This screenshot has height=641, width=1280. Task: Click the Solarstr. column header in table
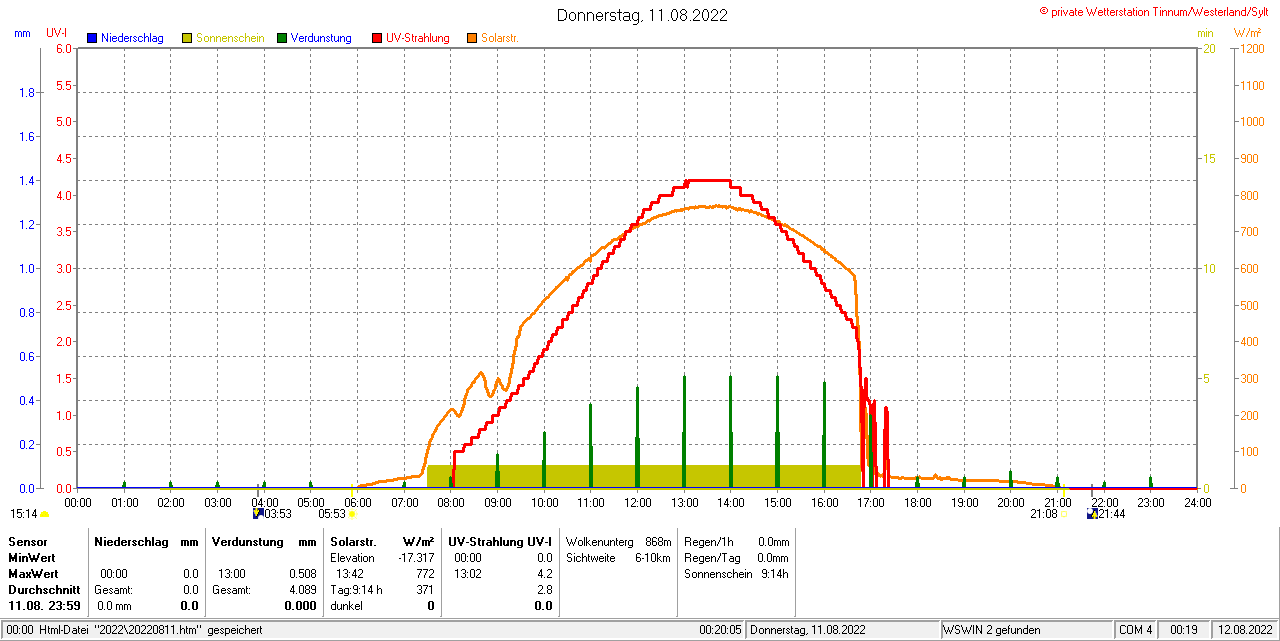click(353, 541)
